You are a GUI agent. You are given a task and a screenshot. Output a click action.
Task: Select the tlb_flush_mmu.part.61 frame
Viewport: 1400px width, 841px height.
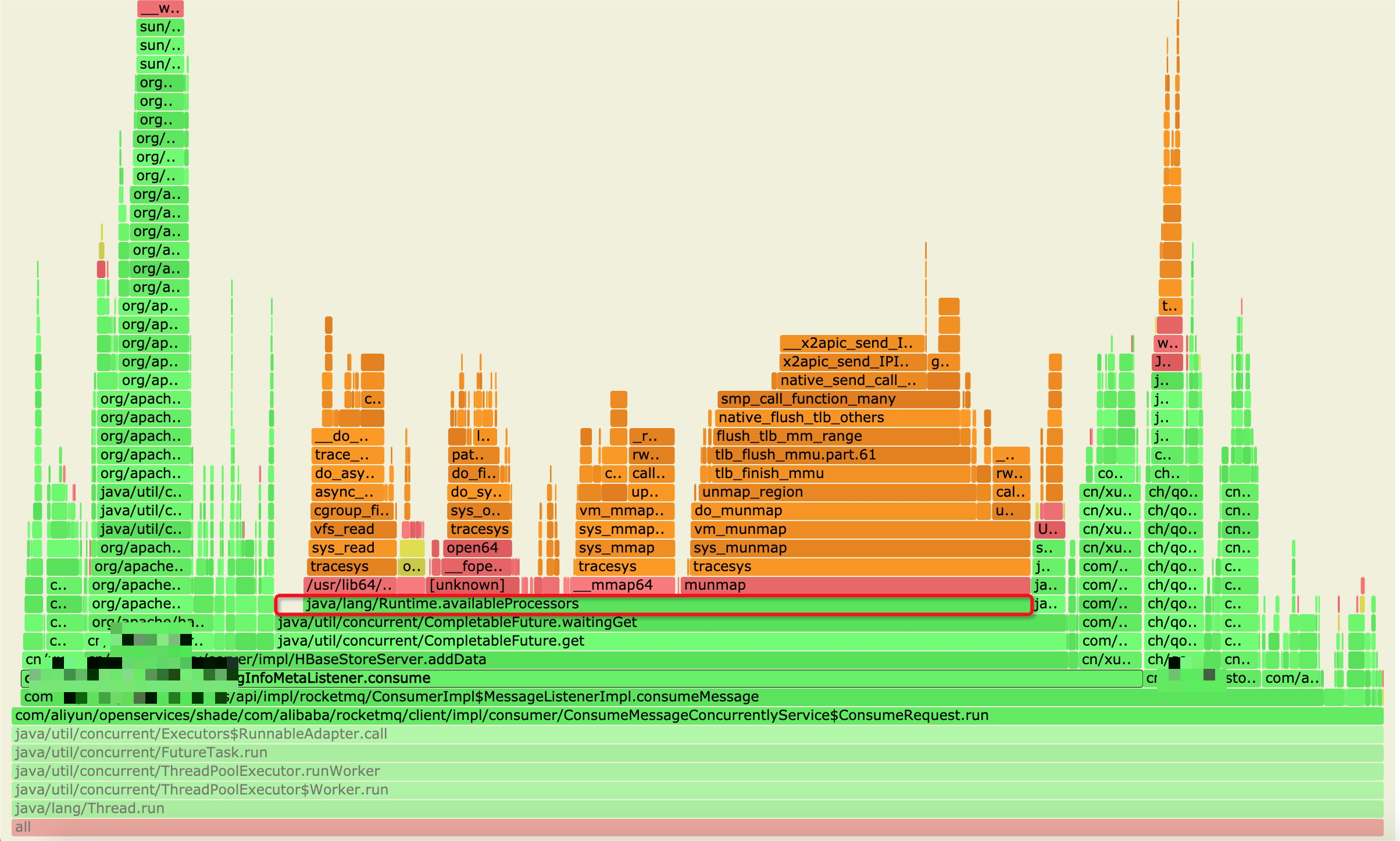pyautogui.click(x=840, y=455)
